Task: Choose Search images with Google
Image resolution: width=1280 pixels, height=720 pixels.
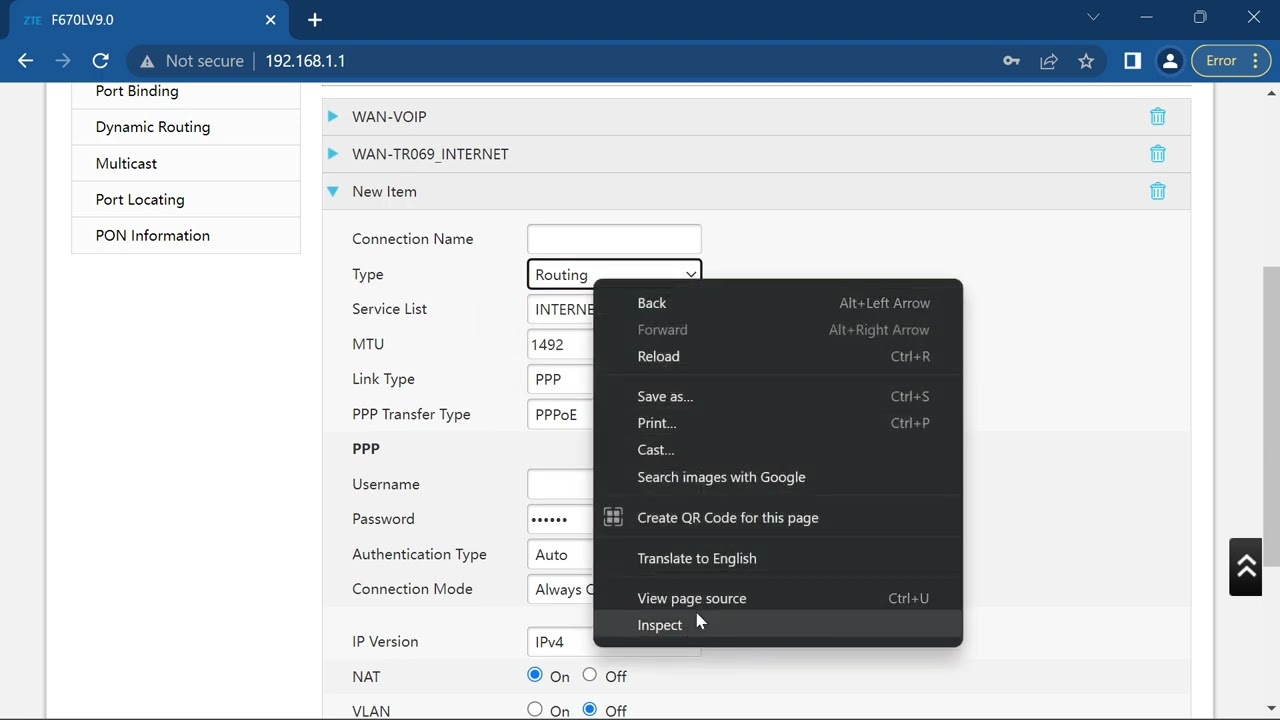Action: tap(778, 477)
